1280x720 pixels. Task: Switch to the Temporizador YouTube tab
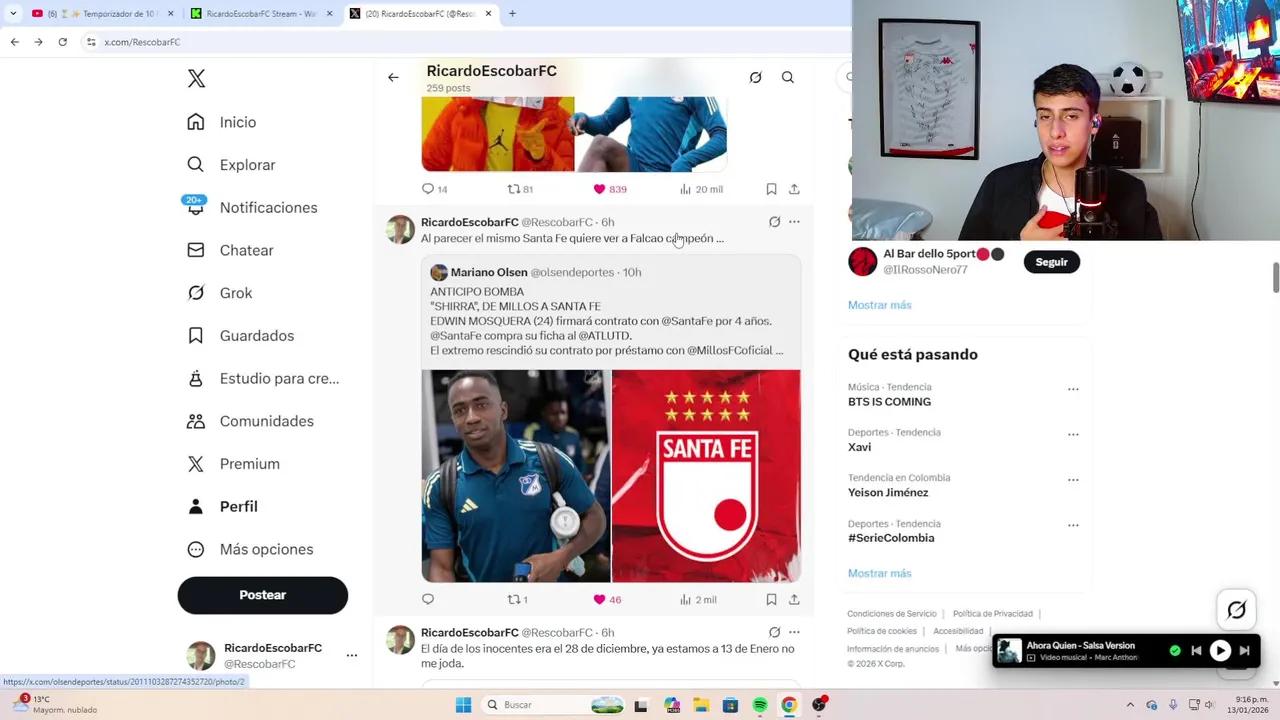pyautogui.click(x=102, y=14)
